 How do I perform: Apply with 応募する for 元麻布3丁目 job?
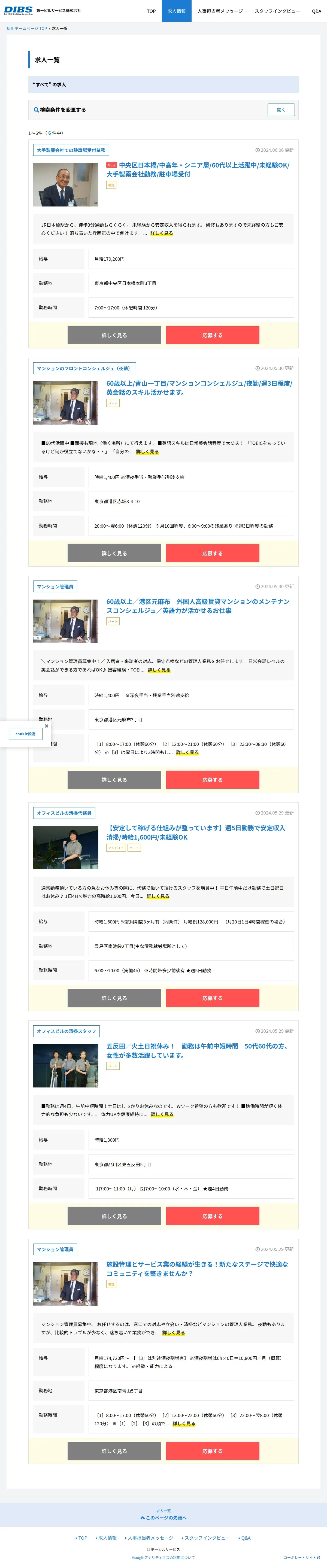213,780
